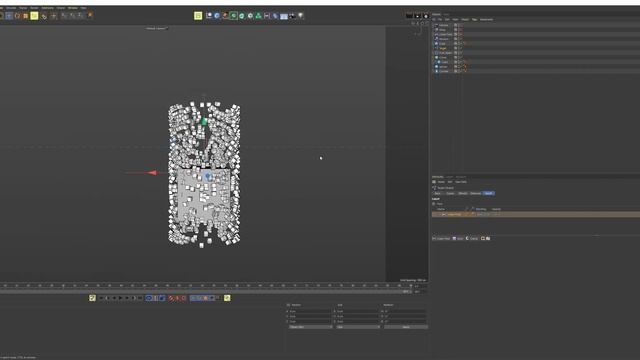Toggle the X axis lock icon
The height and width of the screenshot is (360, 640).
(64, 16)
